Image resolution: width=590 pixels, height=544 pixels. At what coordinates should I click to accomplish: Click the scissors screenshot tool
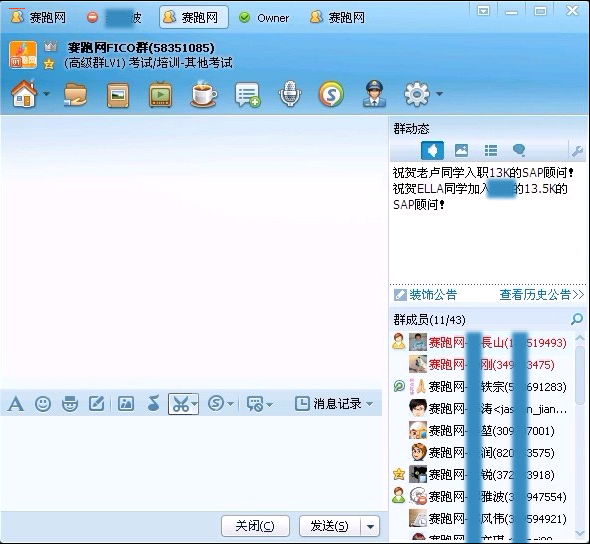point(180,404)
